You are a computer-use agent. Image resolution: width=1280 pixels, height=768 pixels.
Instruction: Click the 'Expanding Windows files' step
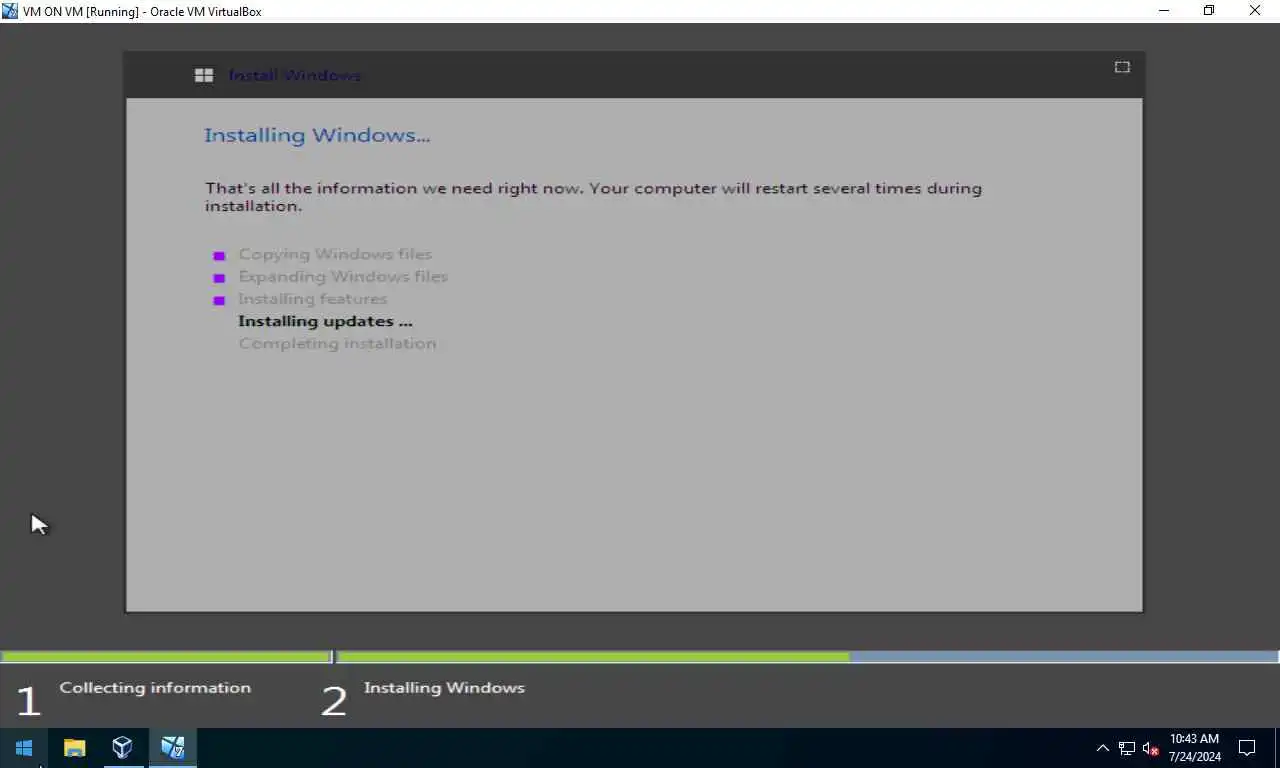point(343,276)
